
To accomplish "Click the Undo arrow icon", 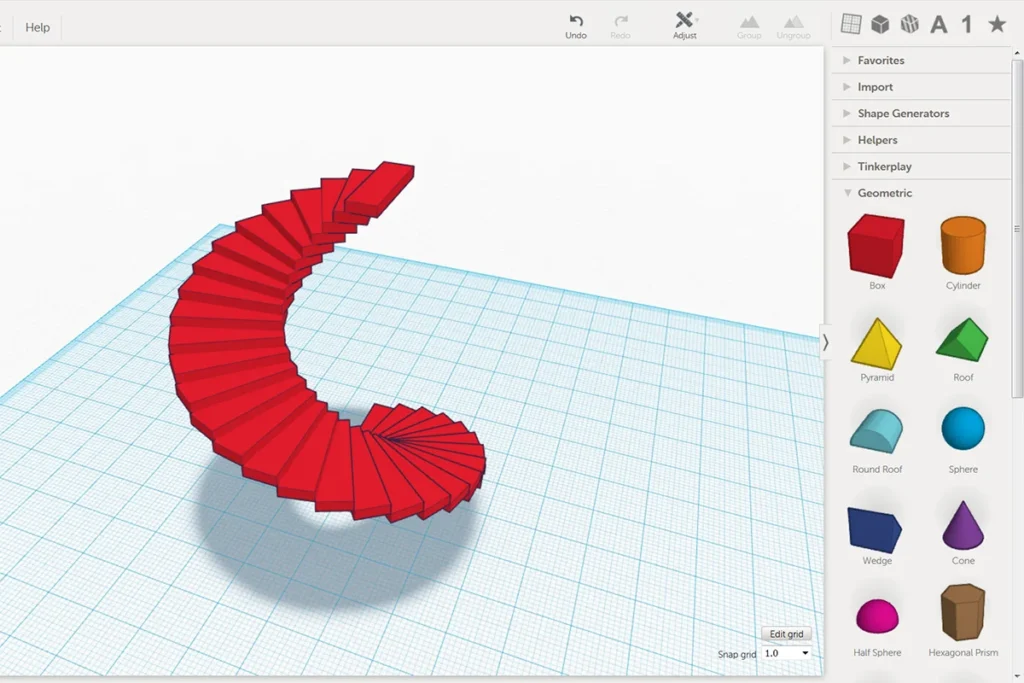I will pyautogui.click(x=576, y=21).
